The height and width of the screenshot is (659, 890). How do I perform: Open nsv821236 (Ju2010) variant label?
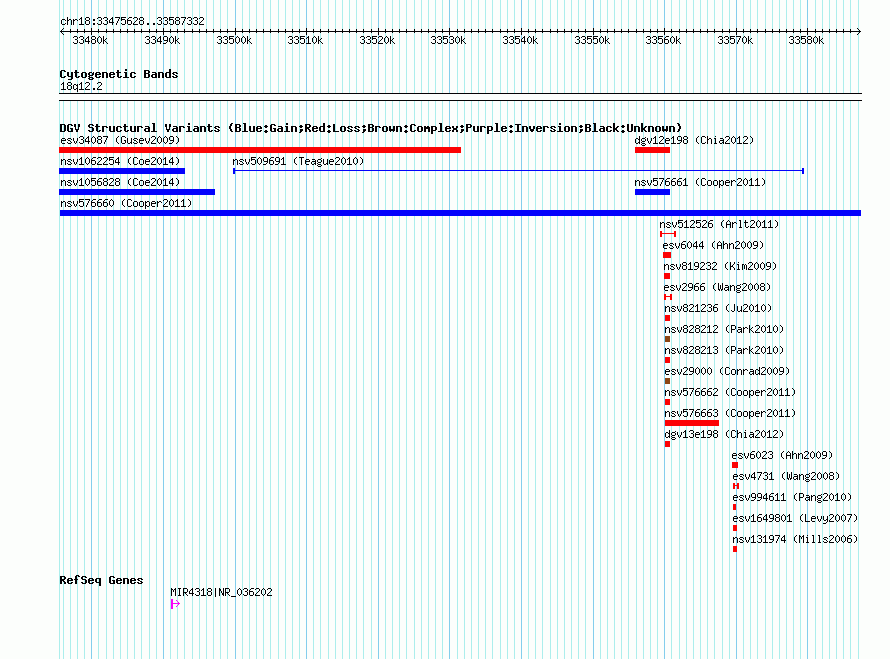click(718, 308)
